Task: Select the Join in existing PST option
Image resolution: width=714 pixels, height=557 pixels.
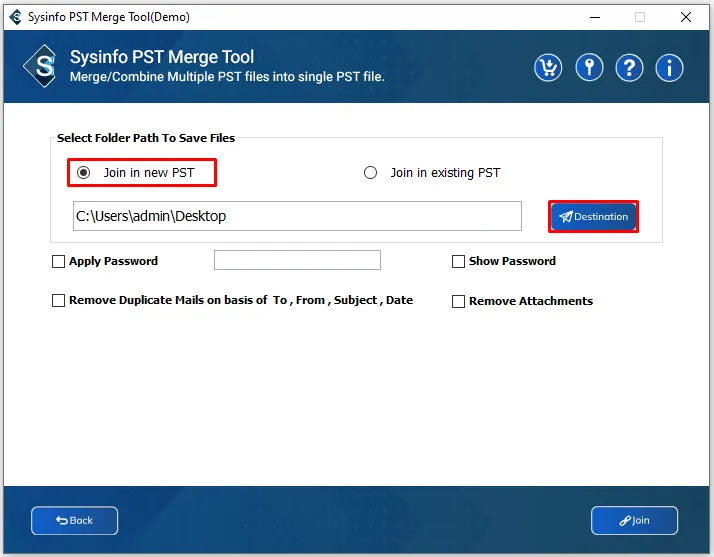Action: (371, 173)
